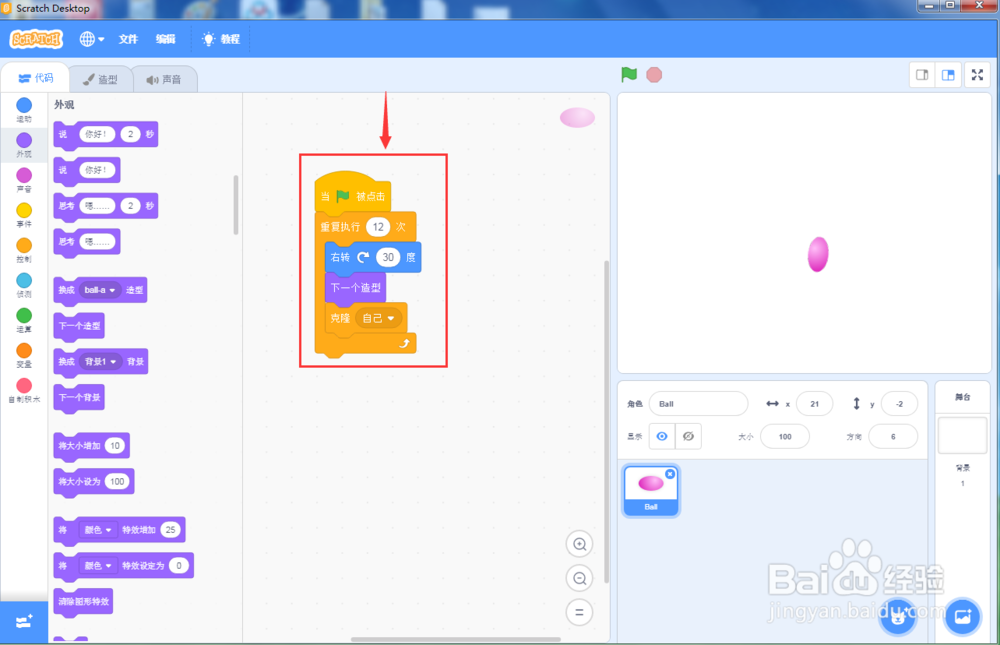This screenshot has width=1000, height=645.
Task: Open the ball-a costume dropdown in the 换成 block
Action: [x=100, y=290]
